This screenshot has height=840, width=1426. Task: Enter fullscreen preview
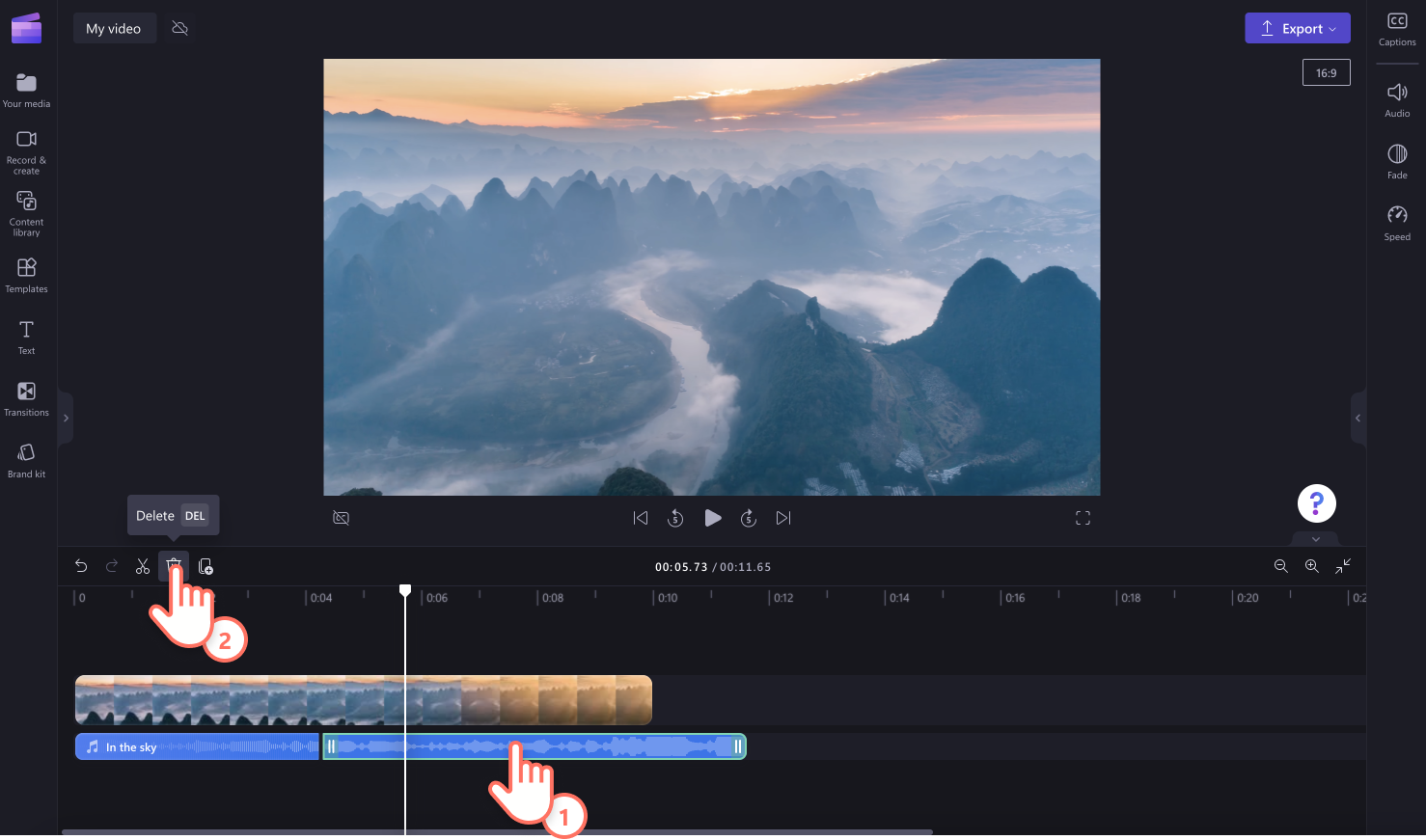1083,518
